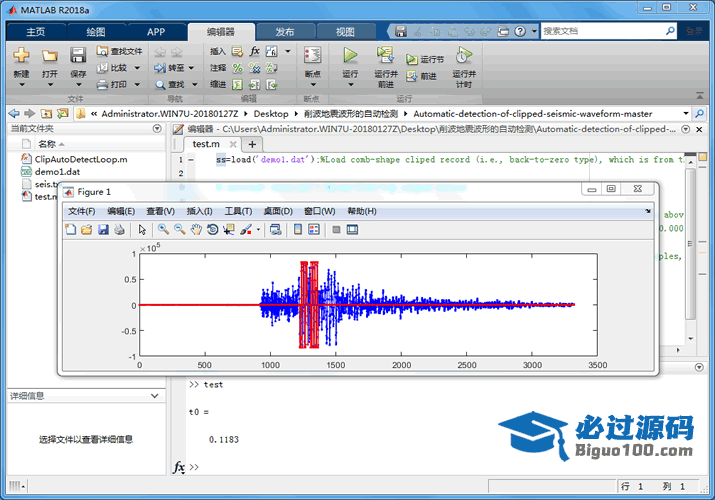This screenshot has width=715, height=500.
Task: Run the script with the green 运行 arrow
Action: [x=350, y=55]
